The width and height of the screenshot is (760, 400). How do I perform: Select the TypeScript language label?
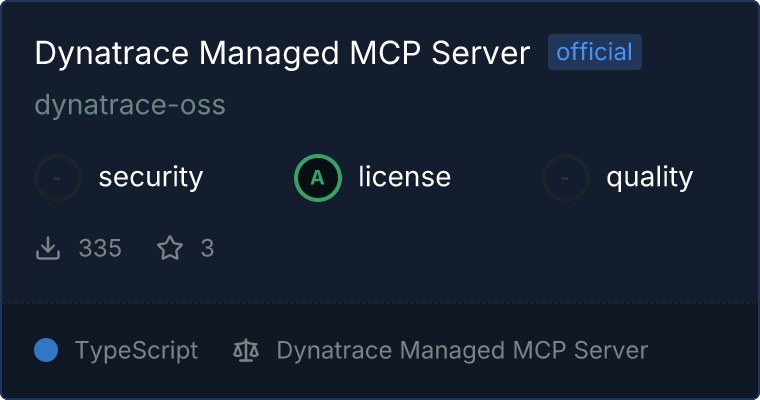coord(136,350)
